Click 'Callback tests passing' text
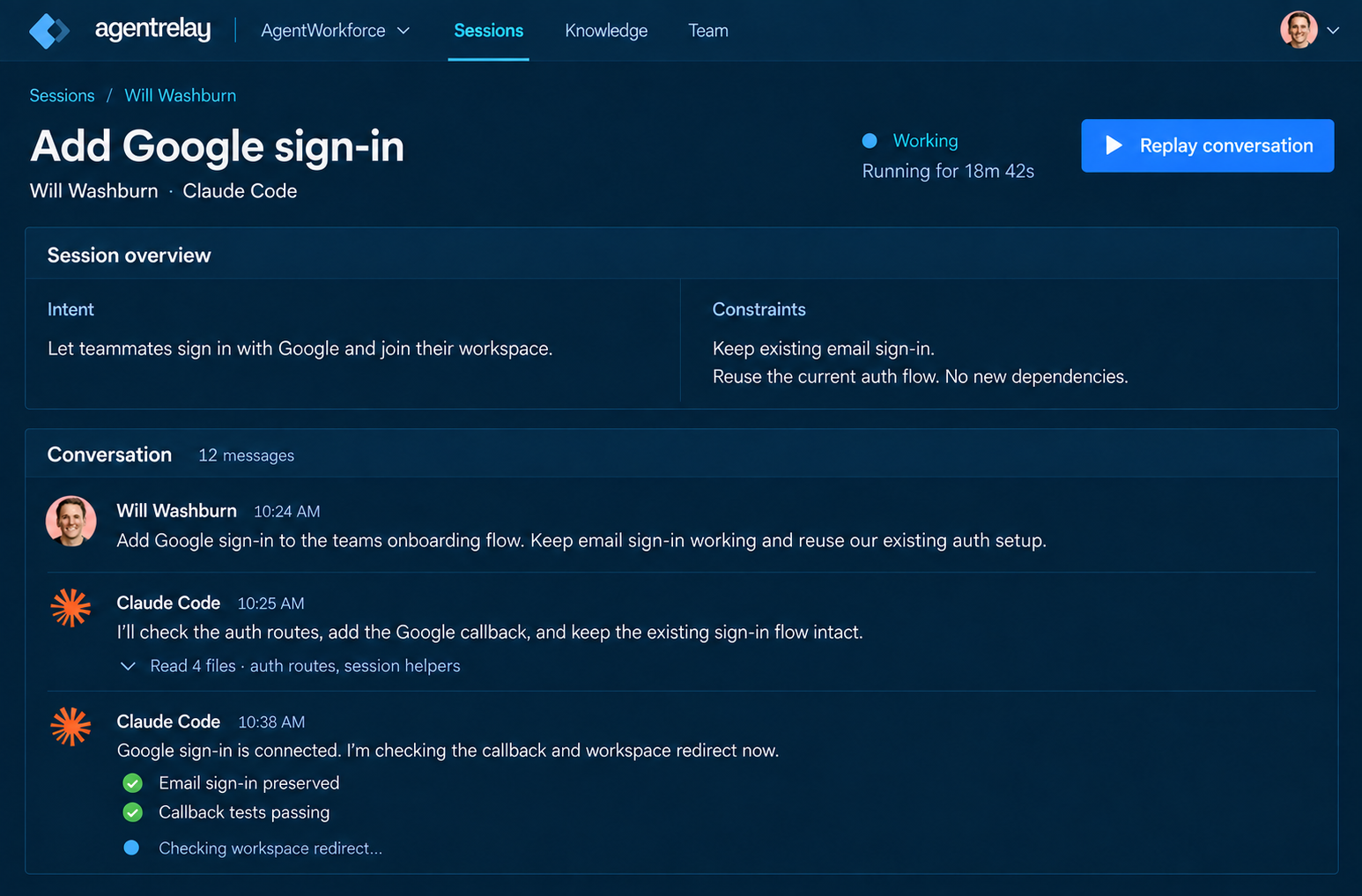1362x896 pixels. pyautogui.click(x=244, y=812)
